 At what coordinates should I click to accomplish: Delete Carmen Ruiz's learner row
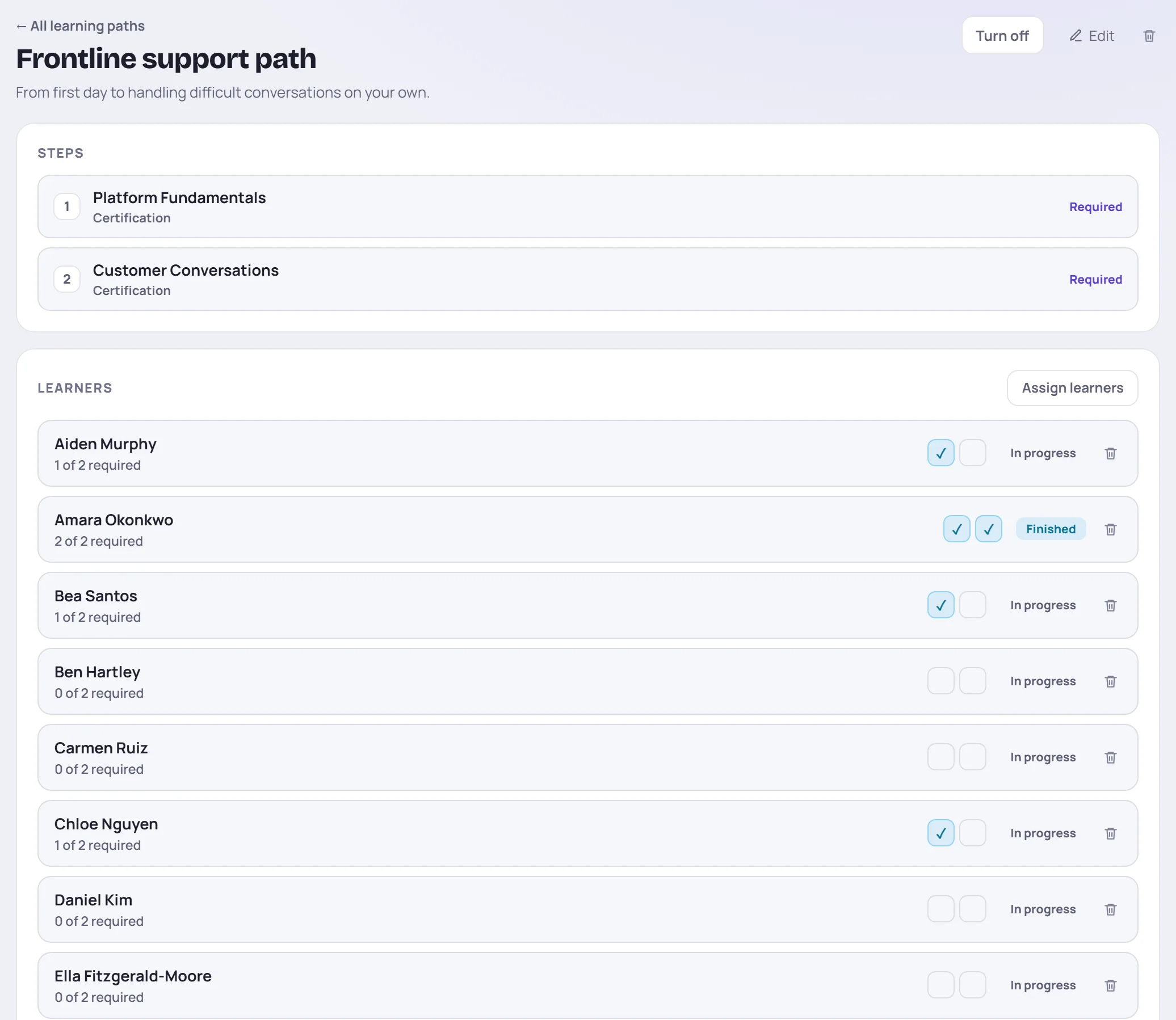pos(1110,757)
